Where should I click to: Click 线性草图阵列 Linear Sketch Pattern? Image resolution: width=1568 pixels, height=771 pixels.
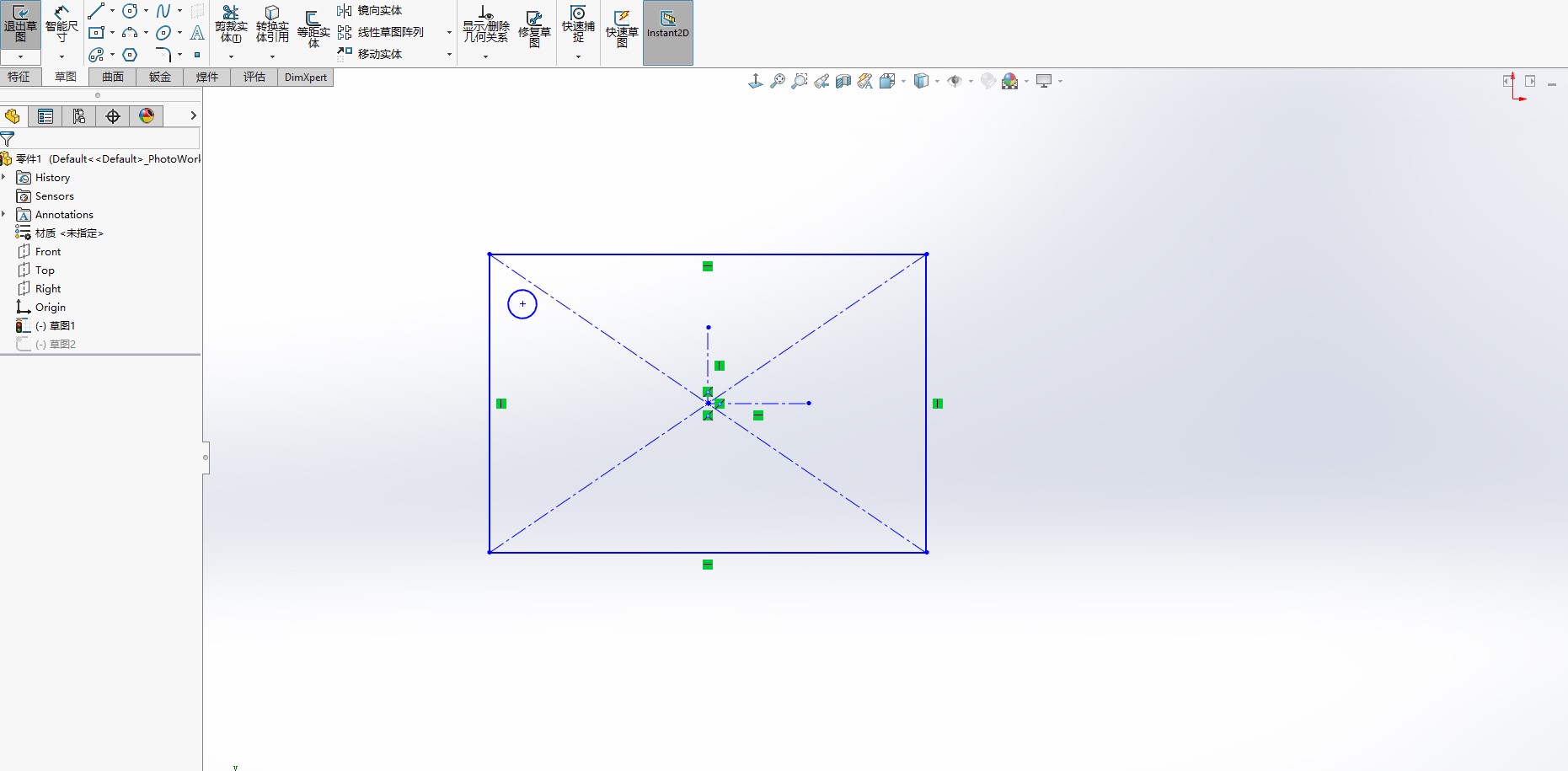click(381, 33)
